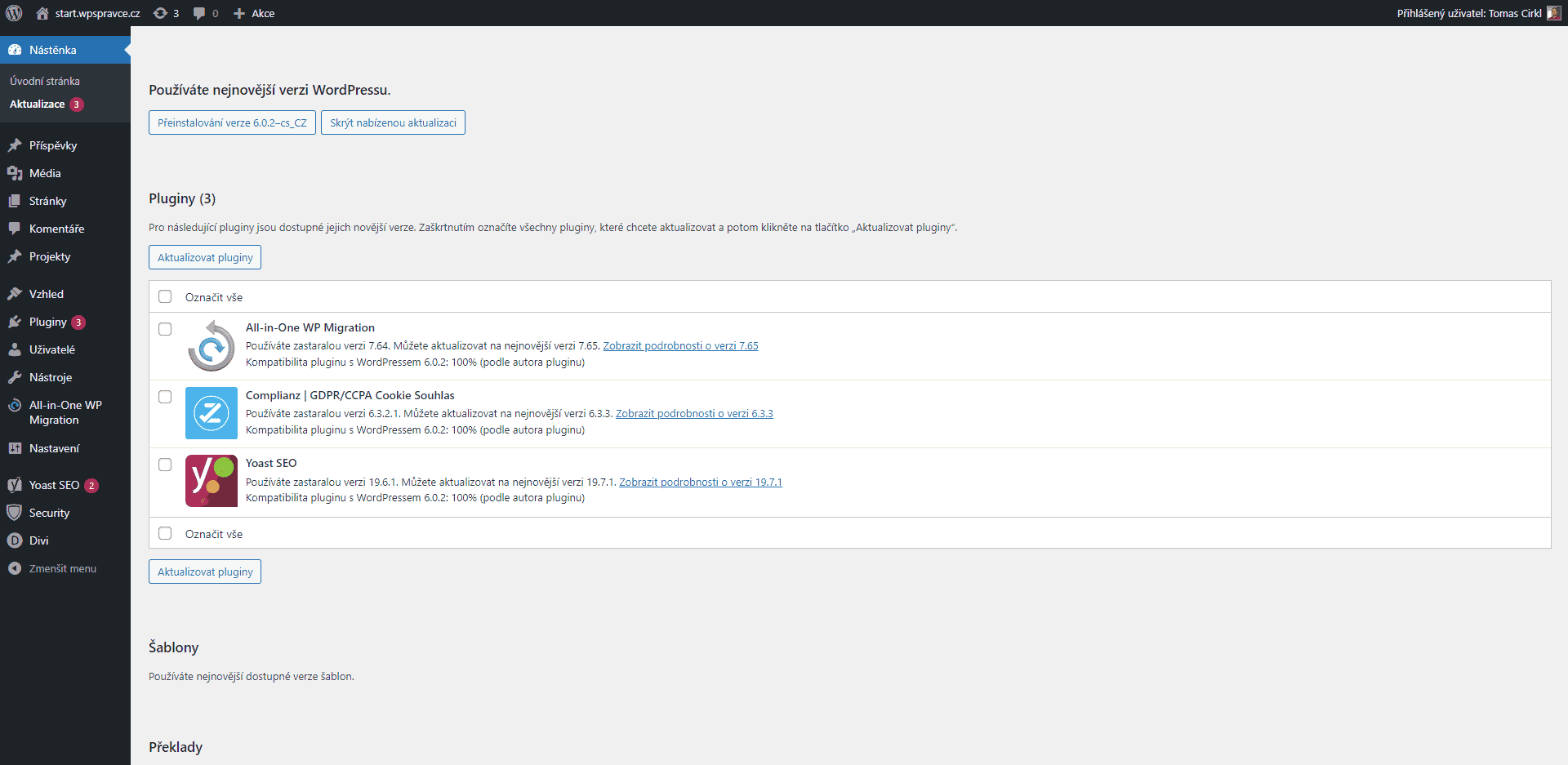This screenshot has width=1568, height=765.
Task: Click the Projekty pin icon
Action: point(15,256)
